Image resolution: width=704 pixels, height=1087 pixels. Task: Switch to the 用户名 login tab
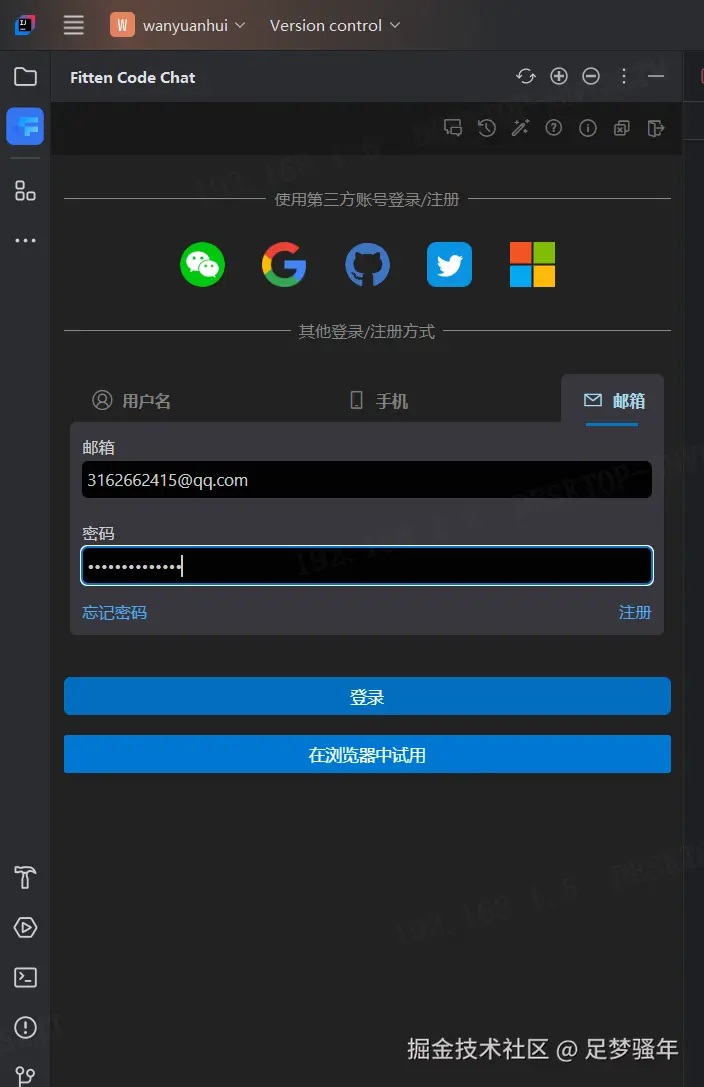click(x=131, y=401)
